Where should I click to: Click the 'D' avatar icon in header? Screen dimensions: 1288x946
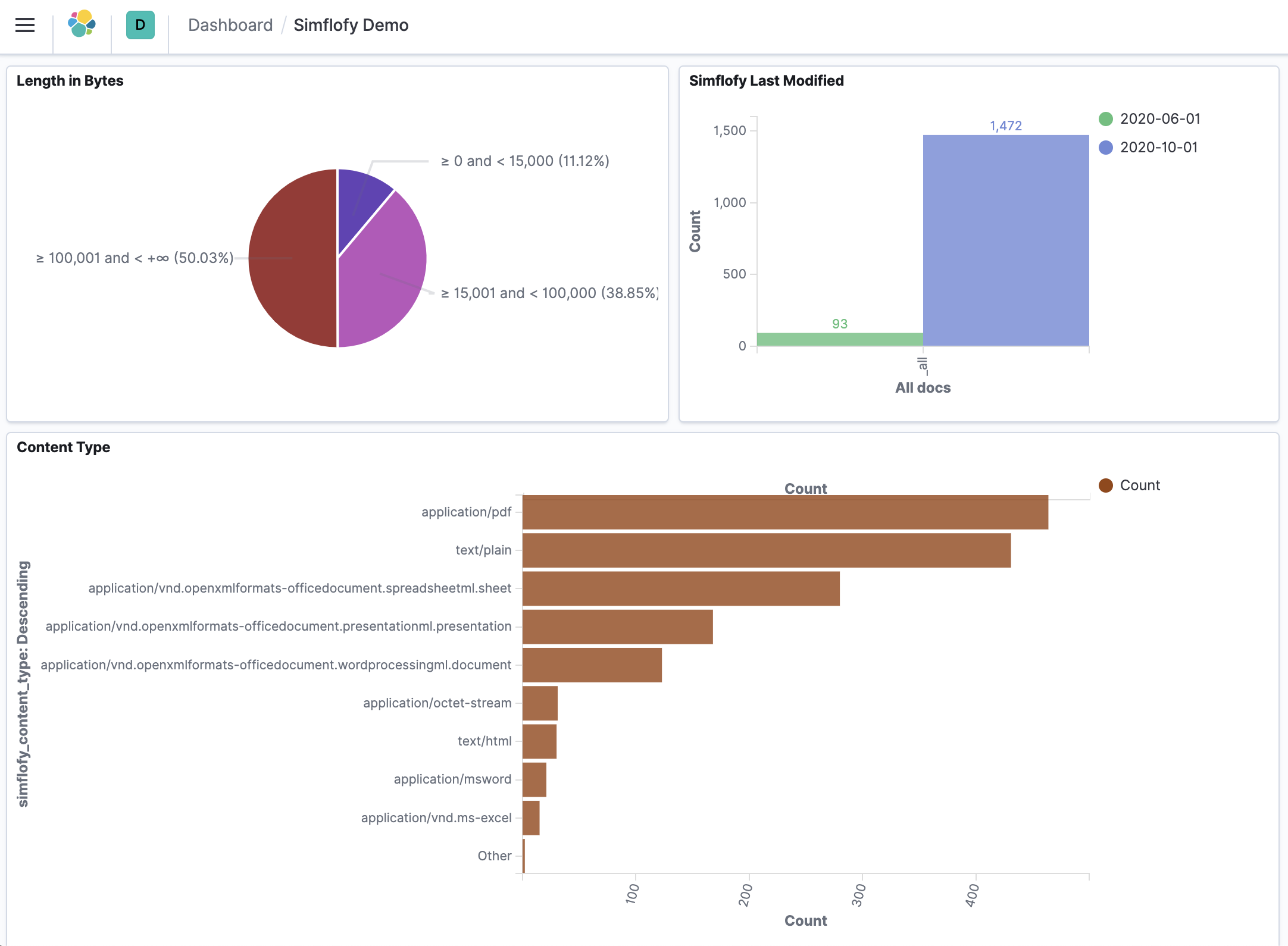coord(140,25)
